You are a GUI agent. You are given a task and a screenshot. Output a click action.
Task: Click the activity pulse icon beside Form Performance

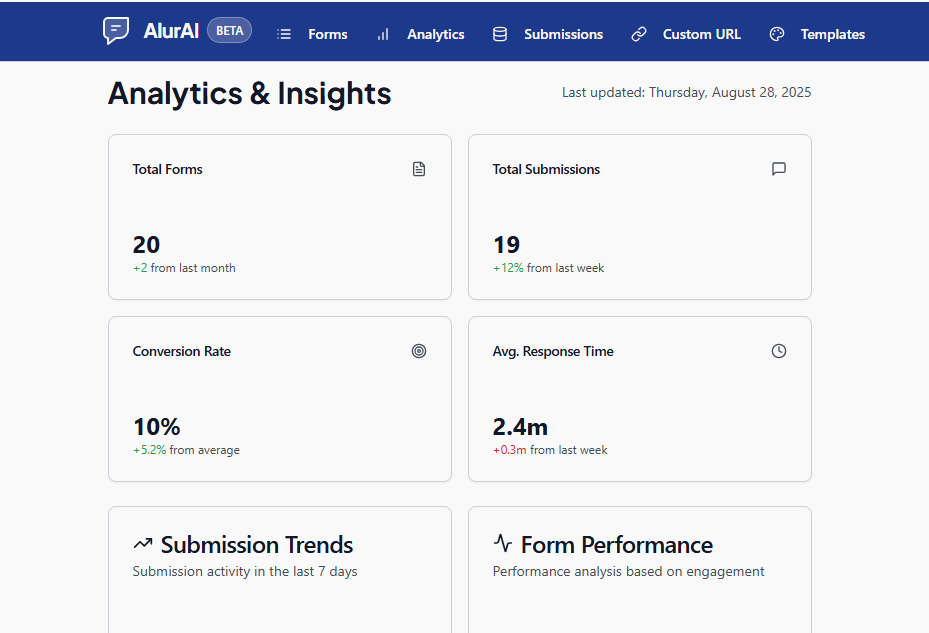tap(502, 543)
